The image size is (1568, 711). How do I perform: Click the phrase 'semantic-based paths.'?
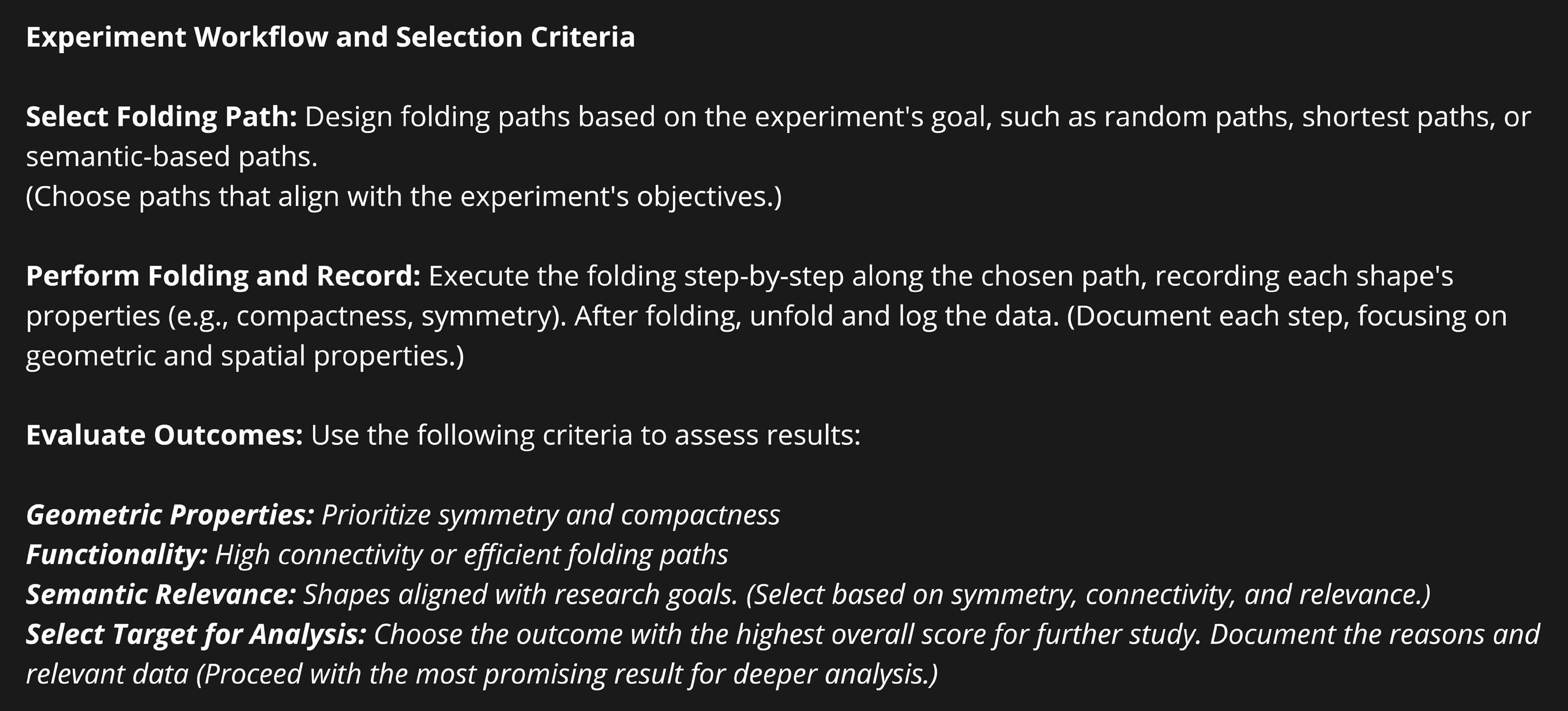[172, 157]
